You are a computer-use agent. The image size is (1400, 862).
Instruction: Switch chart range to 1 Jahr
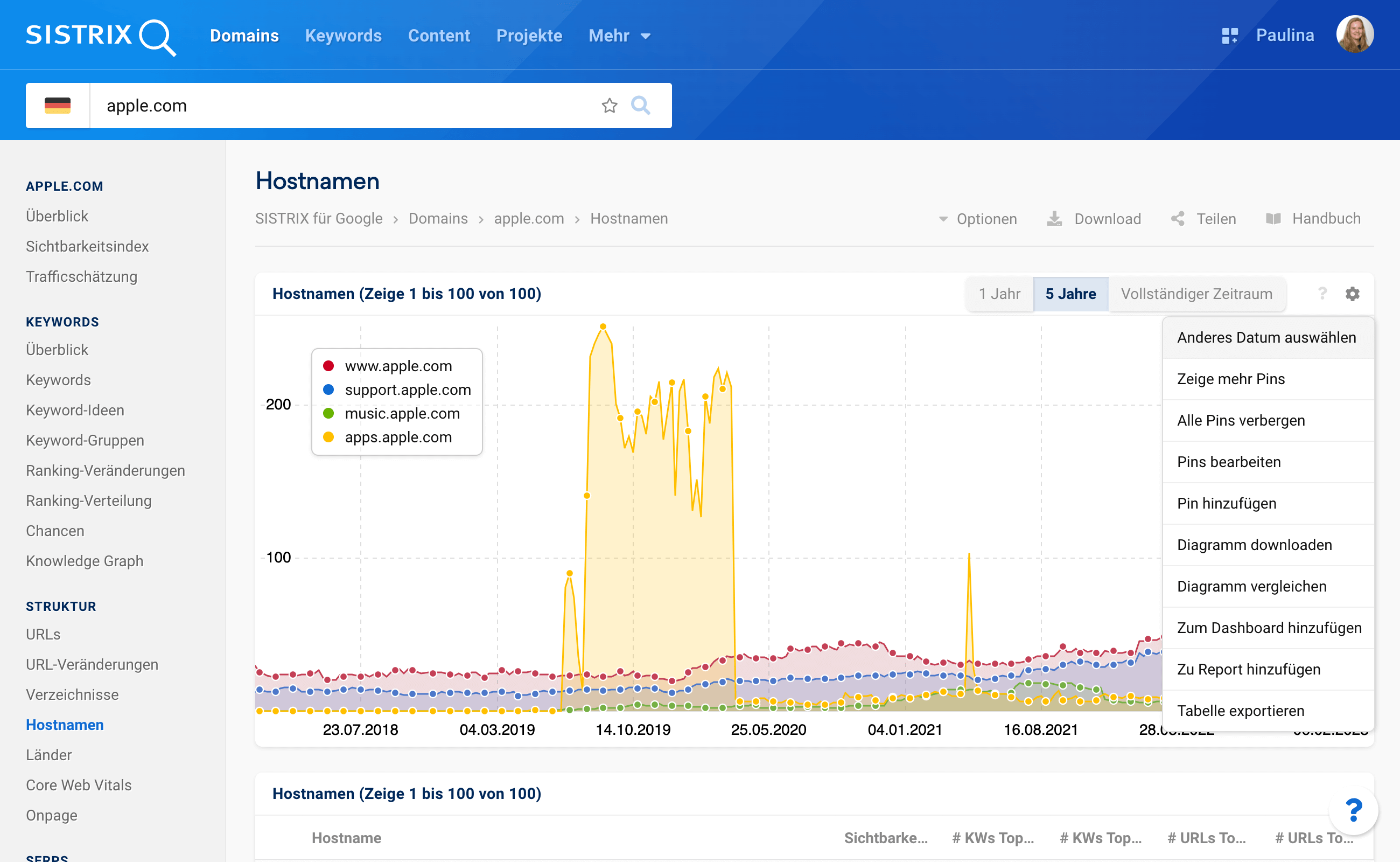[x=999, y=294]
